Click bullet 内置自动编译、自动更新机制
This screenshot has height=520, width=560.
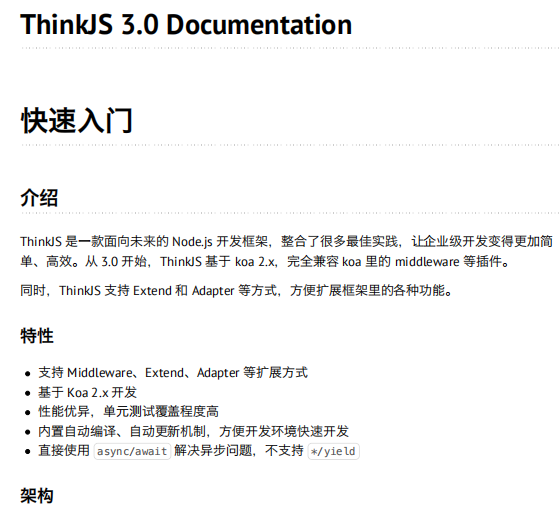pos(194,431)
